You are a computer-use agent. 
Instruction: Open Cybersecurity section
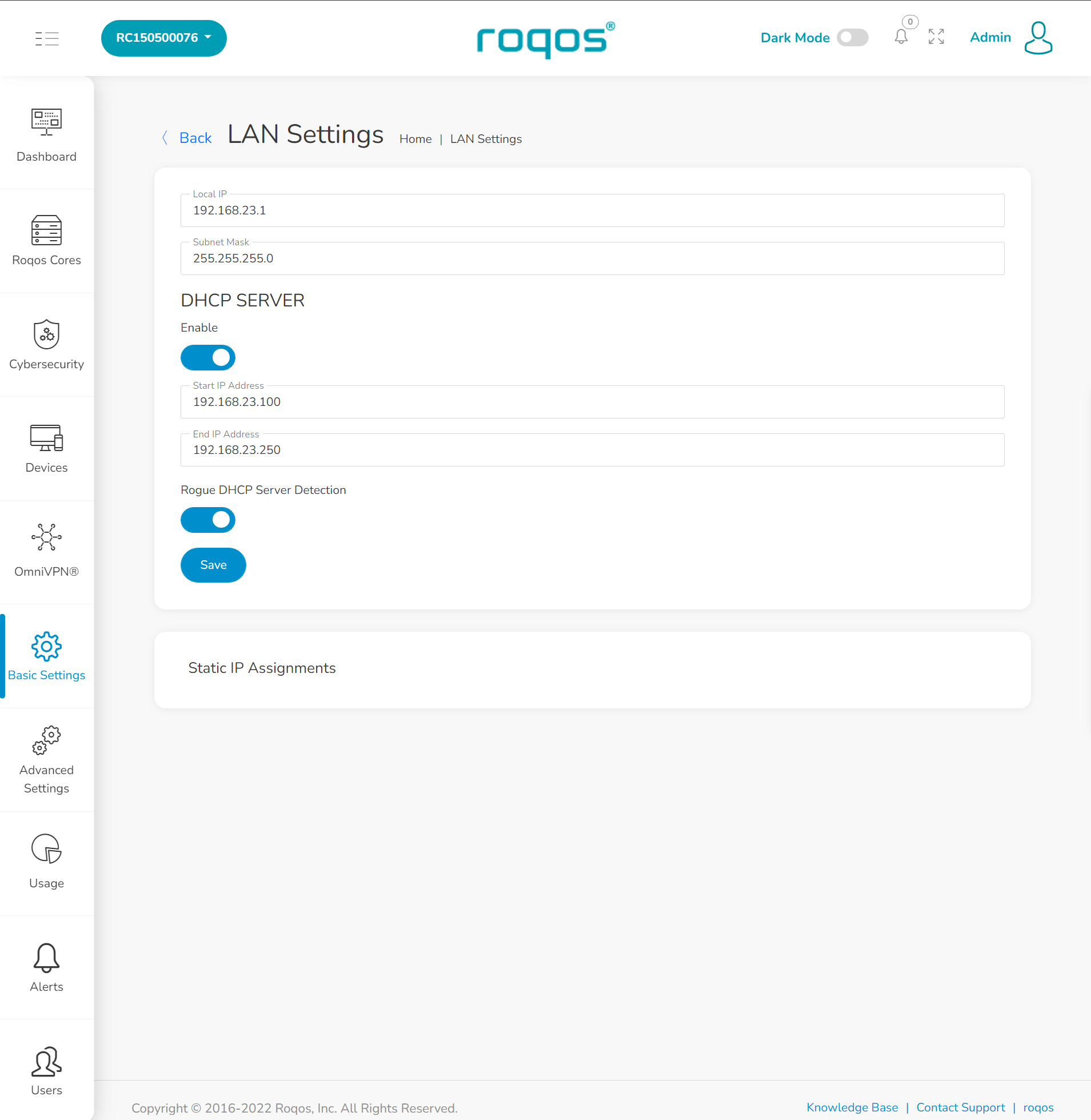click(x=46, y=345)
